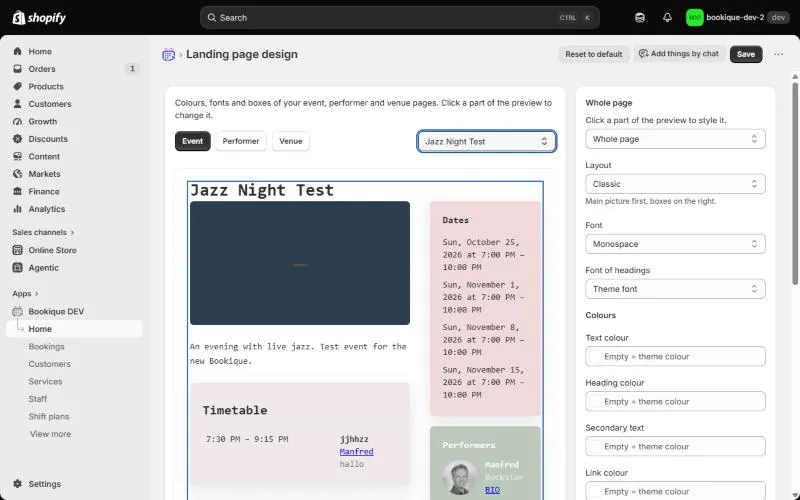
Task: Open the sidekick assistant icon in top bar
Action: [640, 18]
